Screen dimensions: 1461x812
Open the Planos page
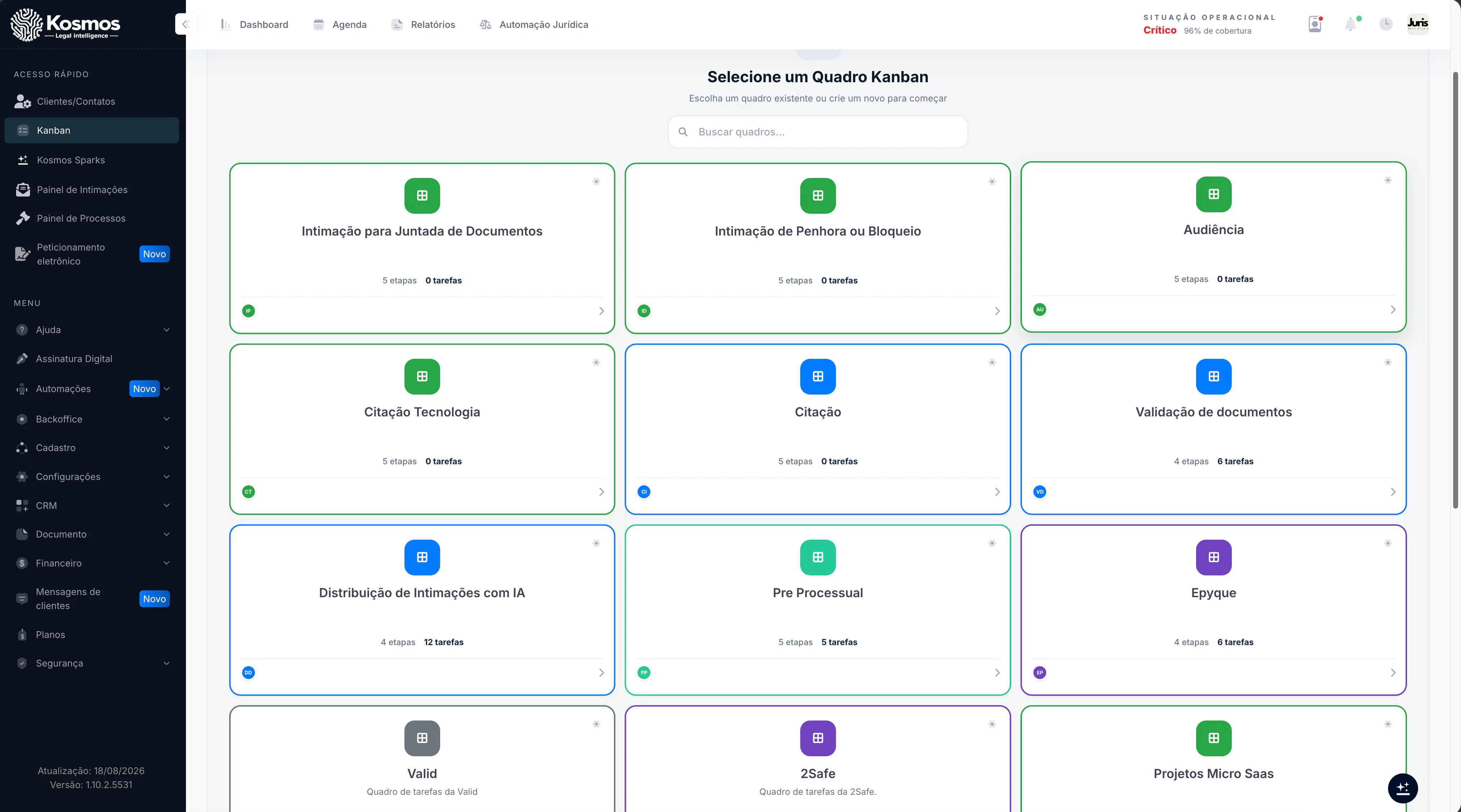pyautogui.click(x=92, y=634)
